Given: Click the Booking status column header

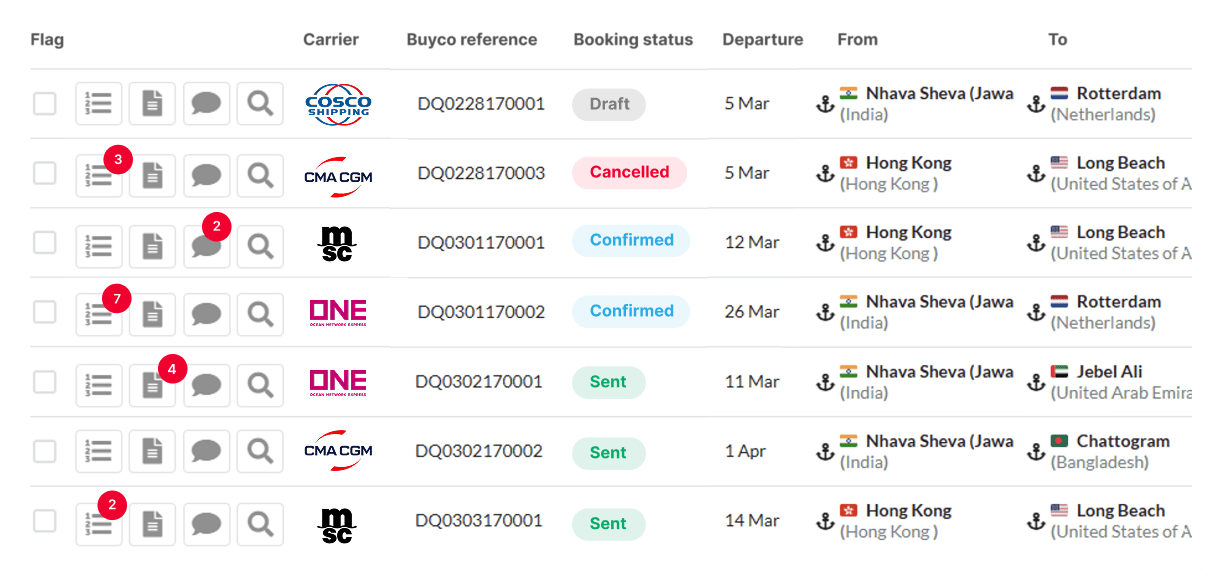Looking at the screenshot, I should (x=633, y=40).
